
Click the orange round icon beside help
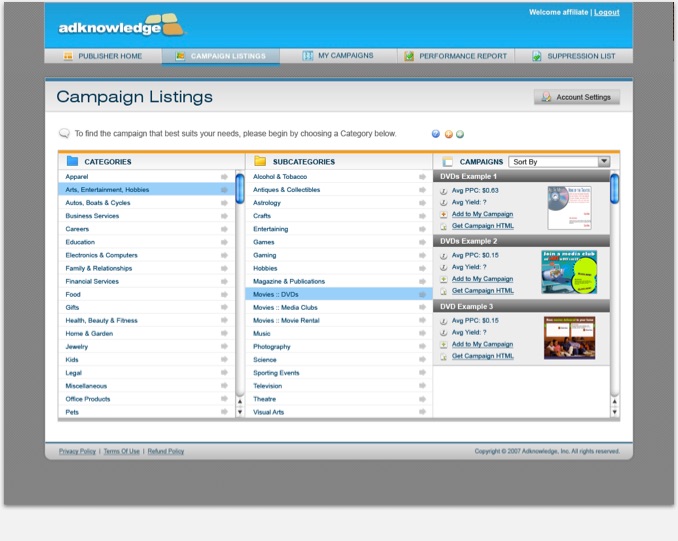(x=449, y=134)
